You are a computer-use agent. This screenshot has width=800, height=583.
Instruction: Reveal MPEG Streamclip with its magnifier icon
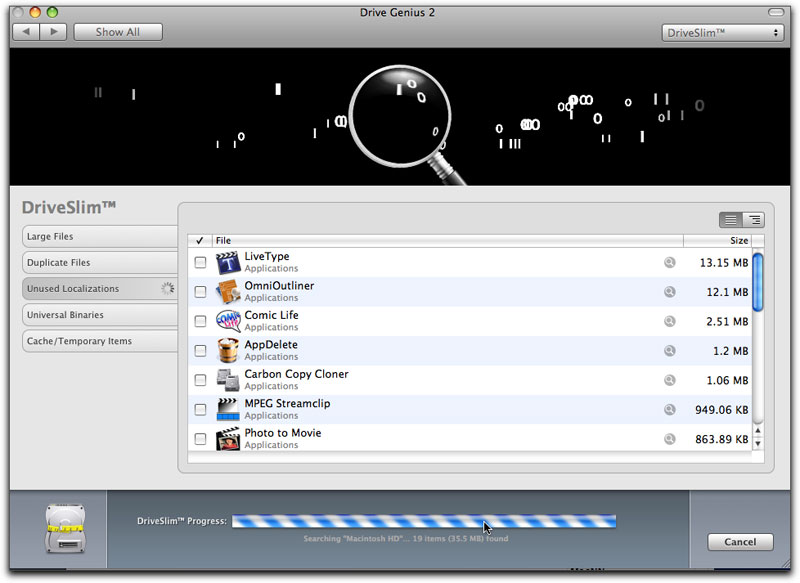tap(669, 410)
